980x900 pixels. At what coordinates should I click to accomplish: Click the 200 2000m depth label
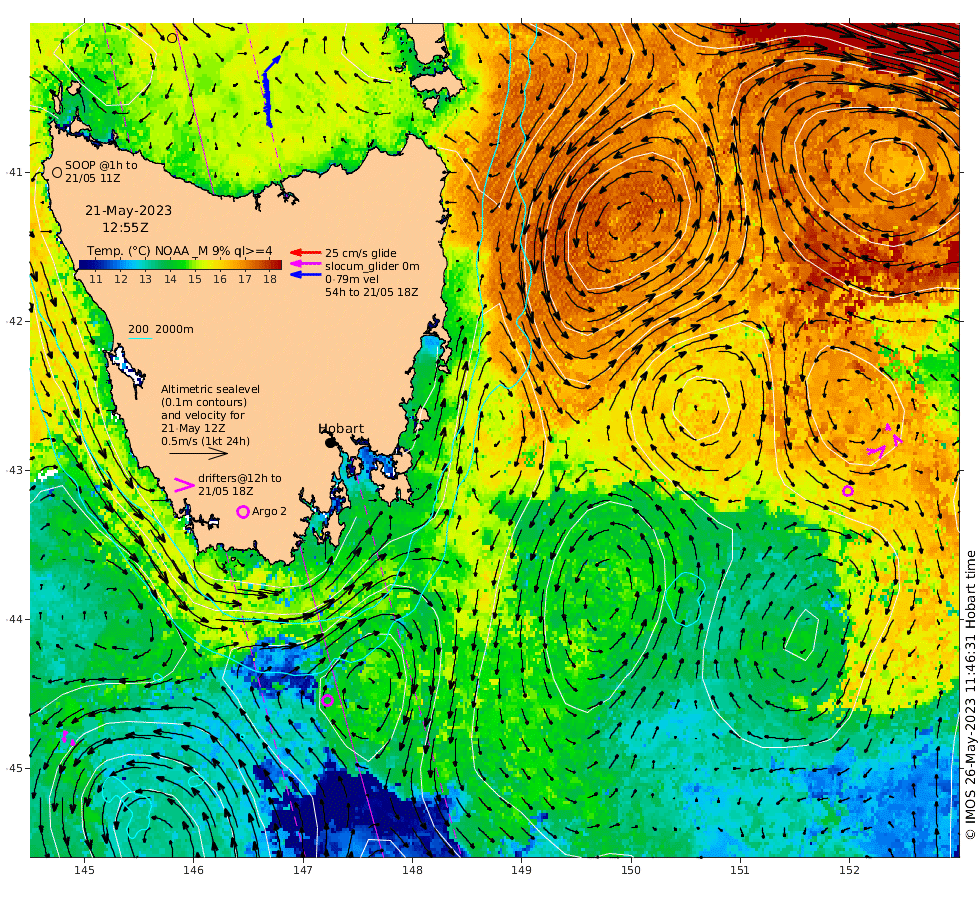pyautogui.click(x=161, y=329)
